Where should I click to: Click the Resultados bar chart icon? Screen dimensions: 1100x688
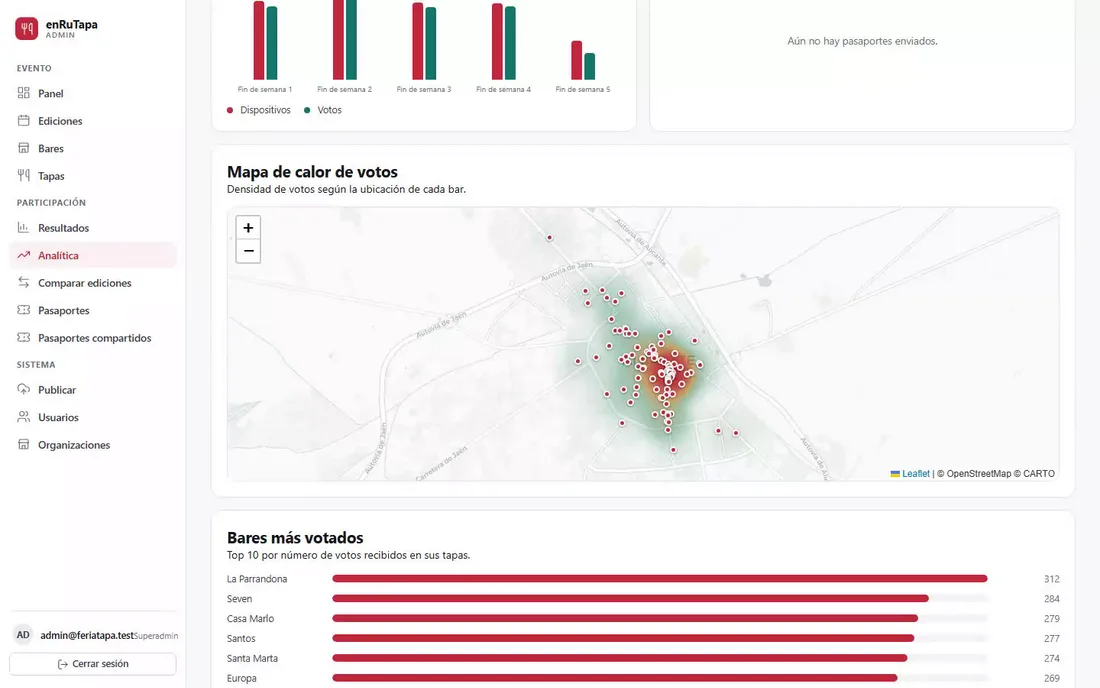coord(24,227)
